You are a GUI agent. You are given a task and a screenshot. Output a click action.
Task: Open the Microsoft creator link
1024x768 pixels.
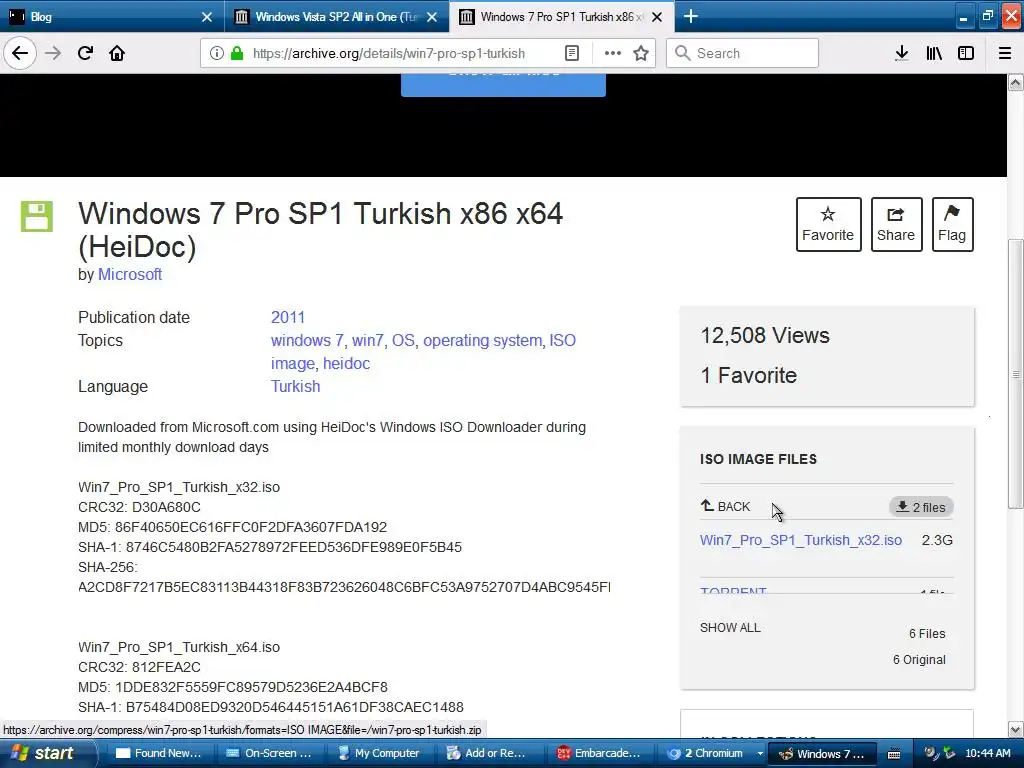point(130,274)
